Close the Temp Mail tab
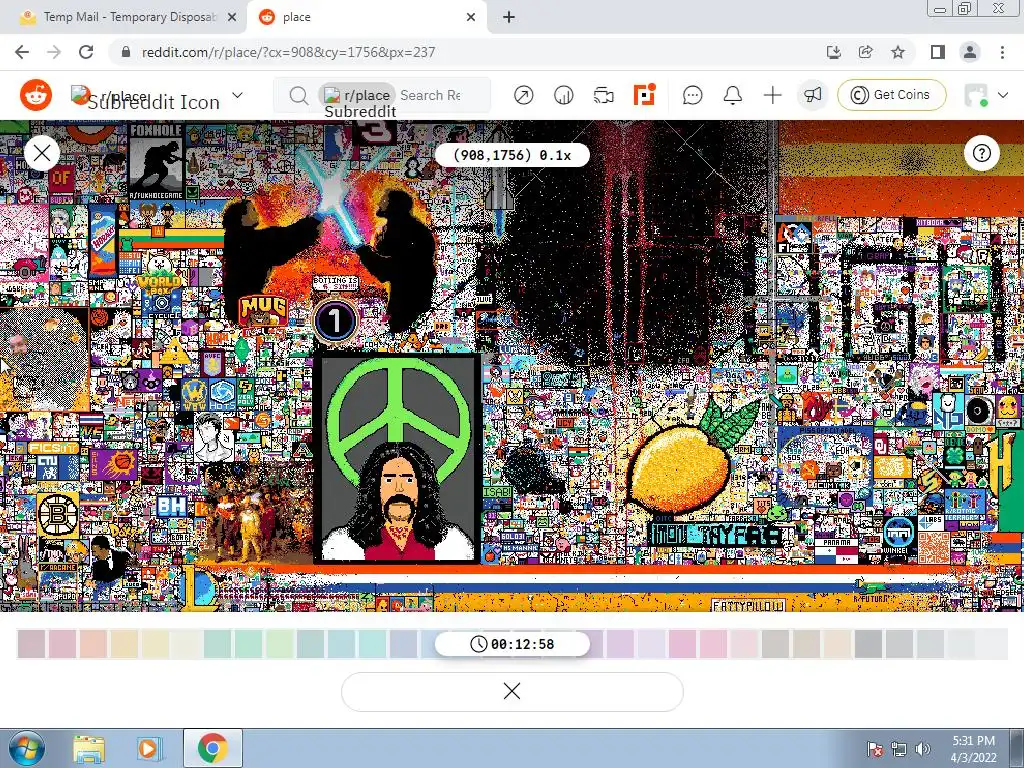This screenshot has height=768, width=1024. pyautogui.click(x=232, y=18)
